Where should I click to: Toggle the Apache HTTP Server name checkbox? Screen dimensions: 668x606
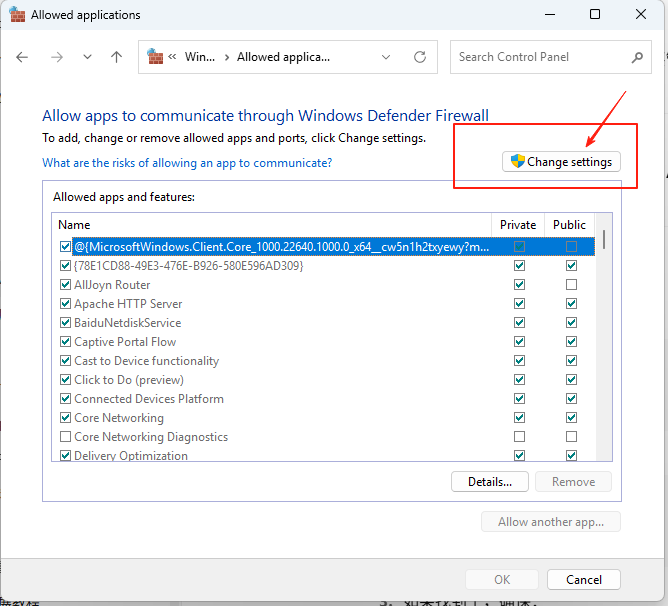[x=65, y=304]
